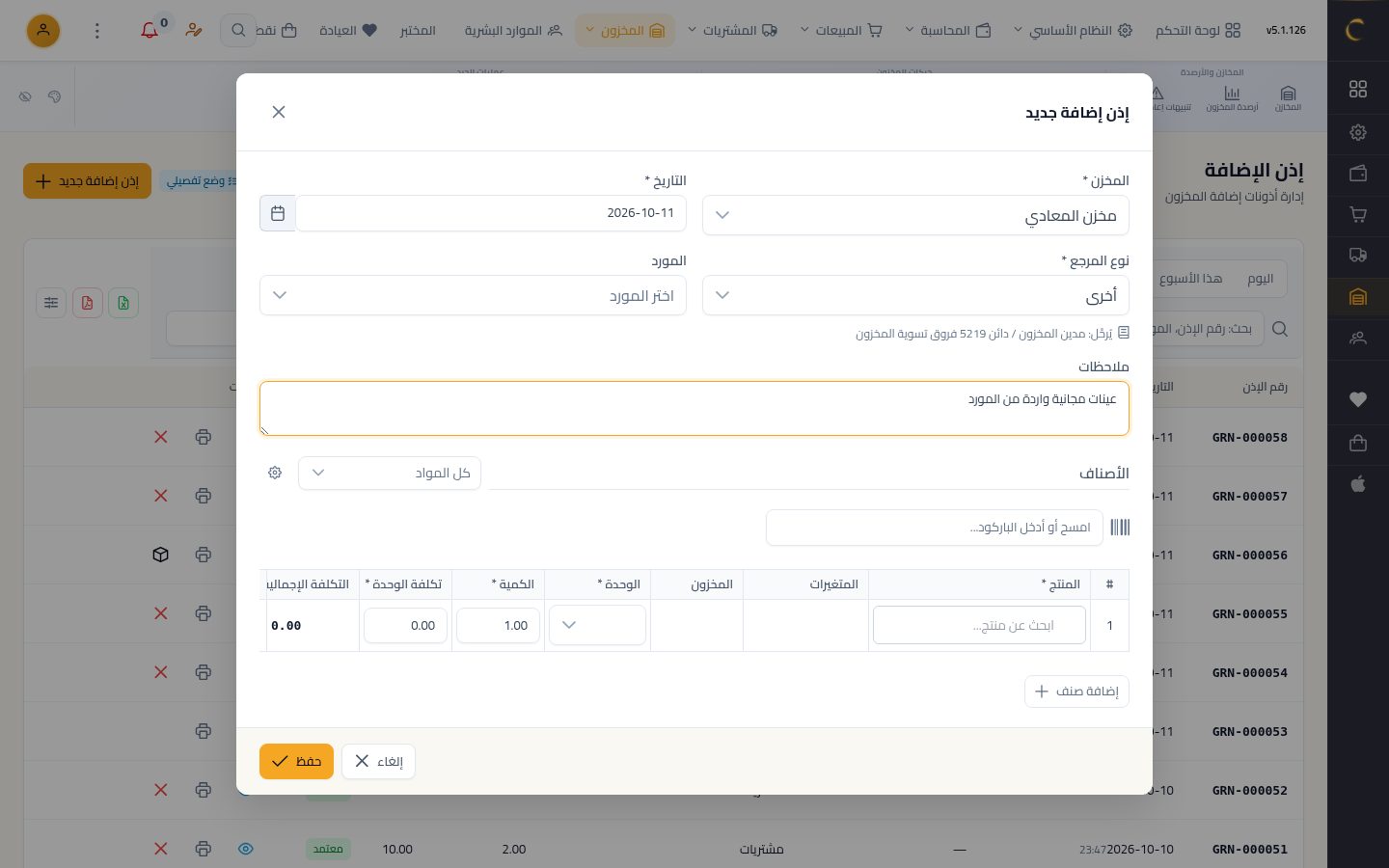Expand النظام الأساسي core system menu
The image size is (1389, 868).
[1073, 31]
